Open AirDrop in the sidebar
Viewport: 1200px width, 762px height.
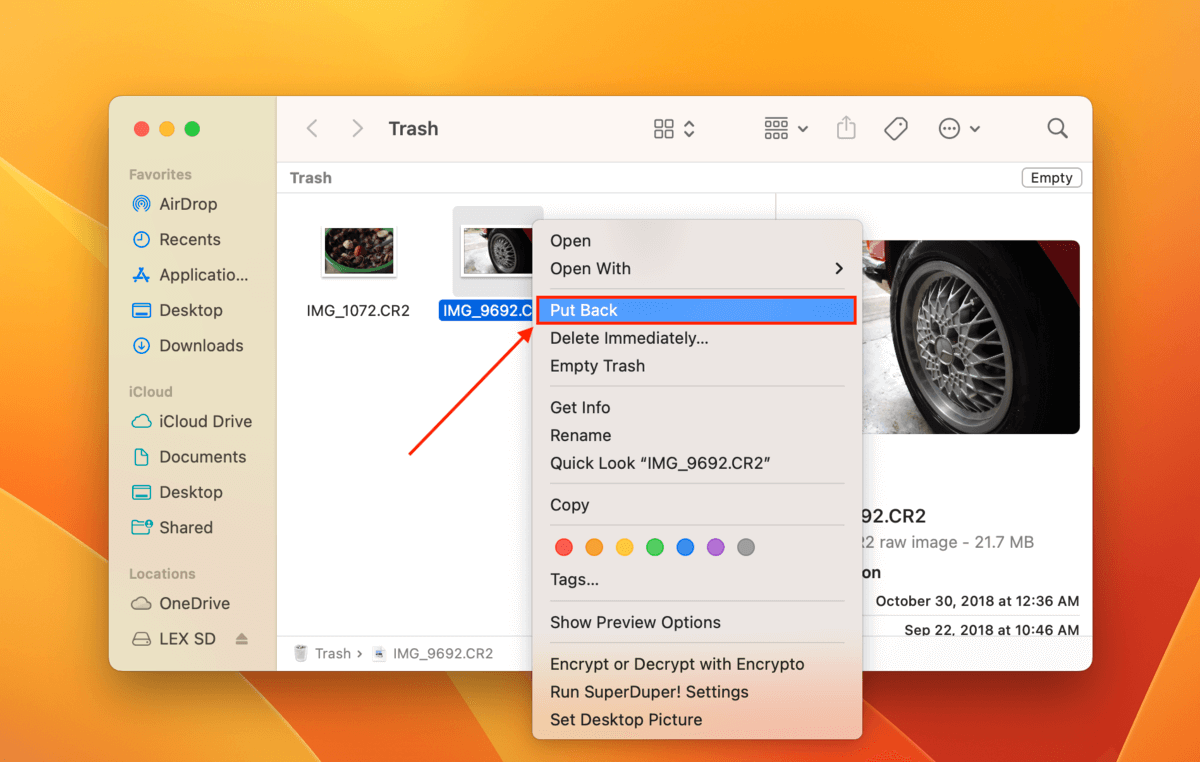tap(187, 204)
